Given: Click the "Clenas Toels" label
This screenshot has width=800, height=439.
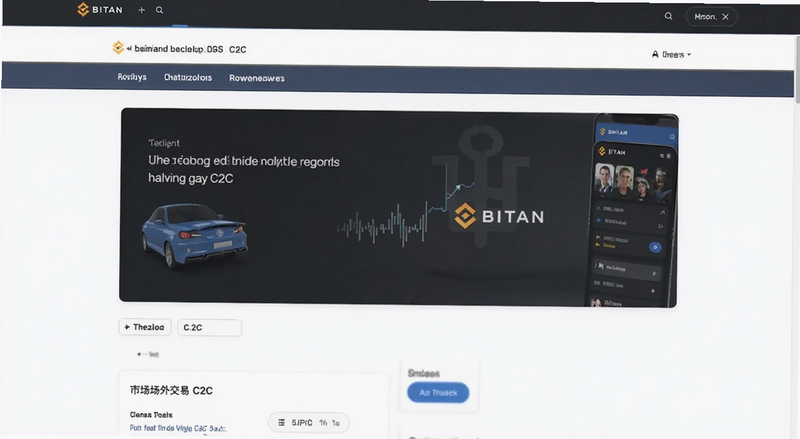Looking at the screenshot, I should pyautogui.click(x=151, y=414).
